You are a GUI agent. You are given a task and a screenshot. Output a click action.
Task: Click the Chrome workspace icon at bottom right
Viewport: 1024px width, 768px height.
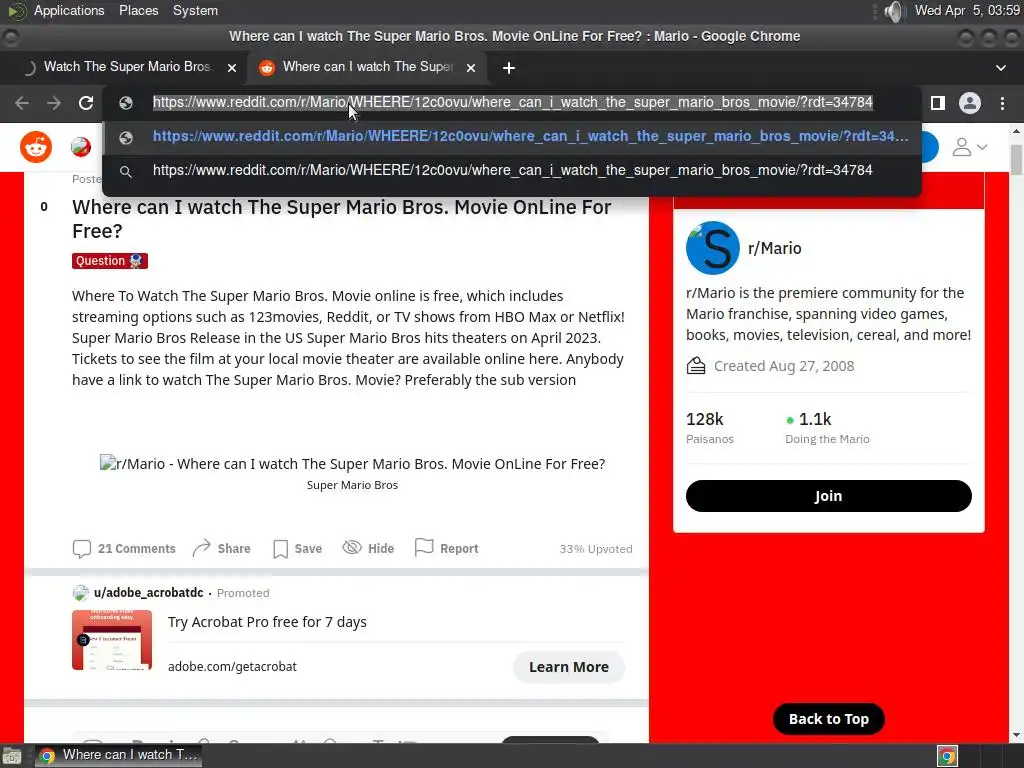pyautogui.click(x=948, y=756)
